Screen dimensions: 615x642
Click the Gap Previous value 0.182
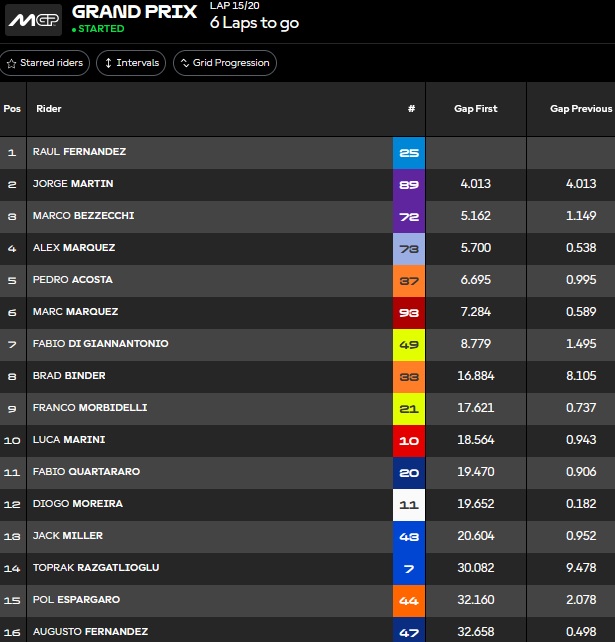(581, 503)
